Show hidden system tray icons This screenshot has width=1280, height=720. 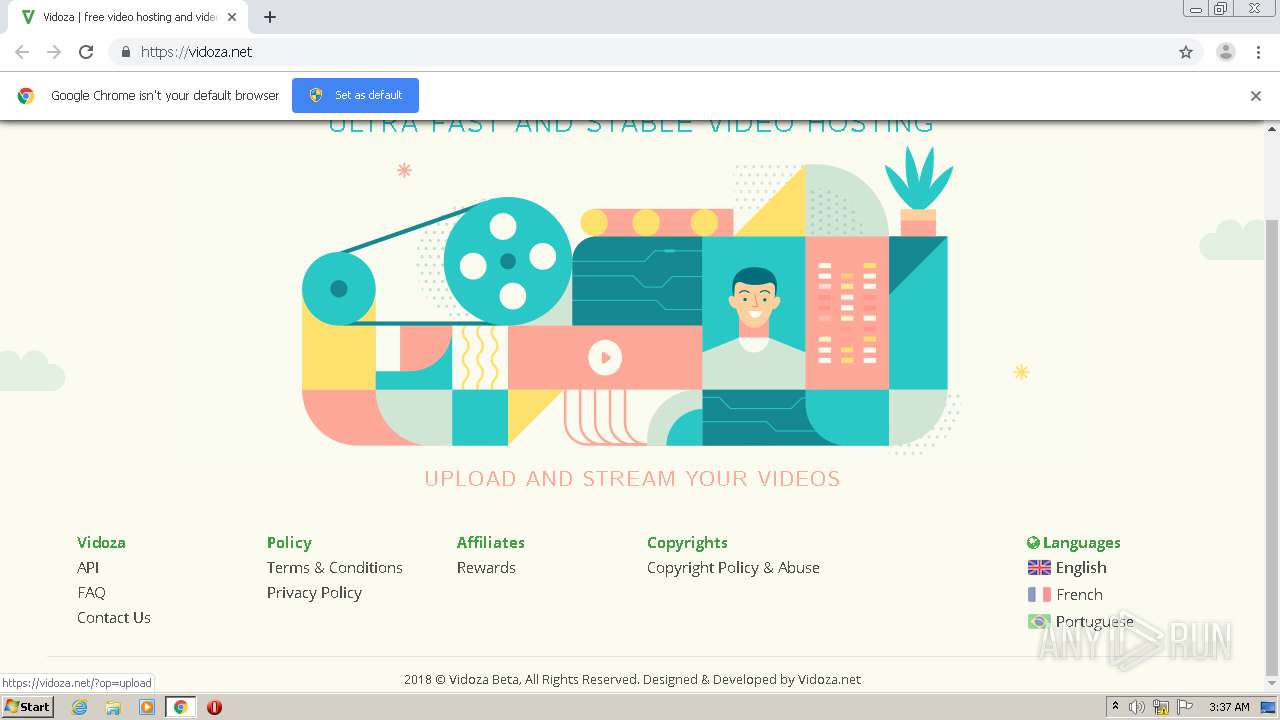[x=1115, y=707]
